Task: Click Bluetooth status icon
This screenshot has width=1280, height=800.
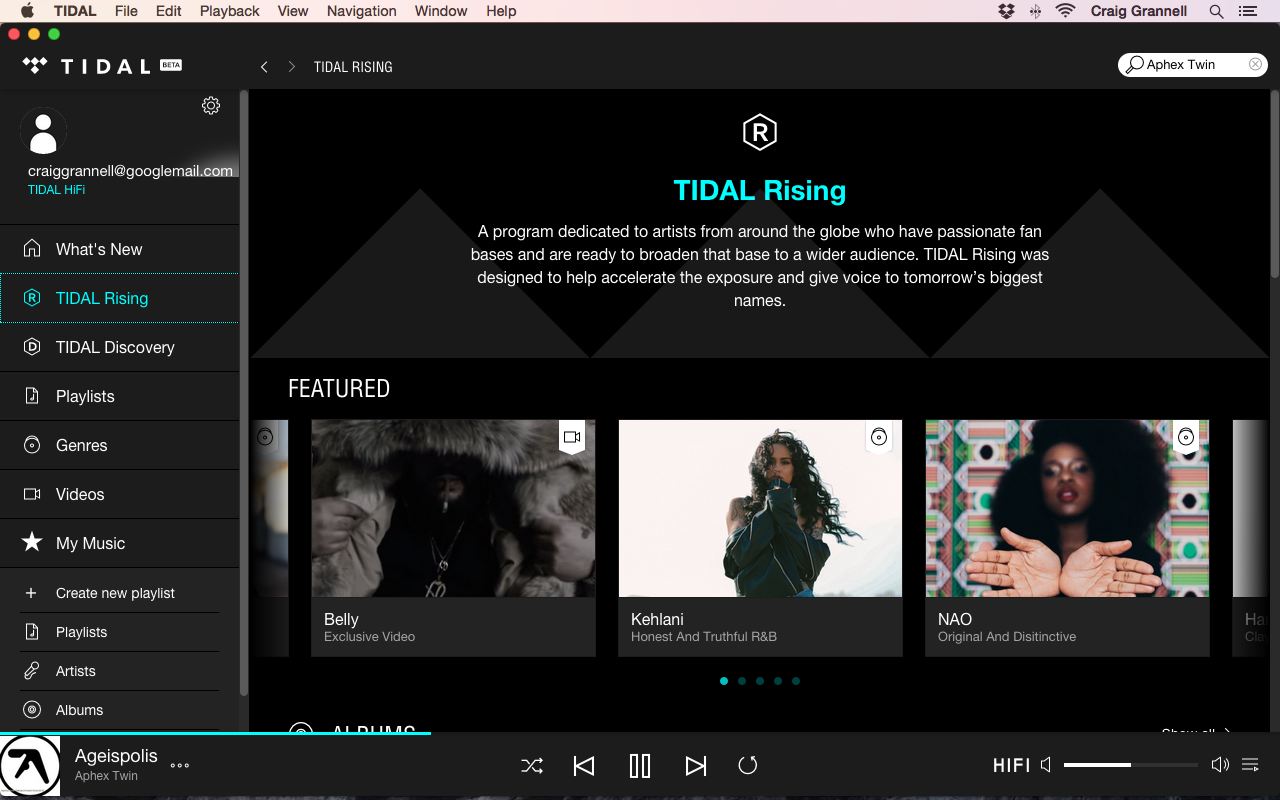Action: pos(1036,11)
